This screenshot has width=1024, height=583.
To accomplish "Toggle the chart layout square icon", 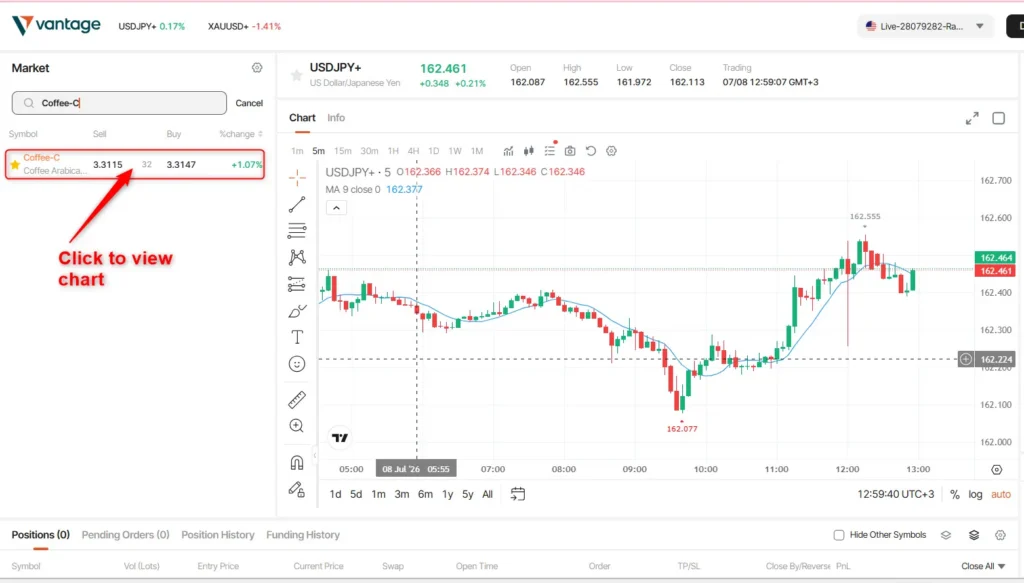I will 999,118.
